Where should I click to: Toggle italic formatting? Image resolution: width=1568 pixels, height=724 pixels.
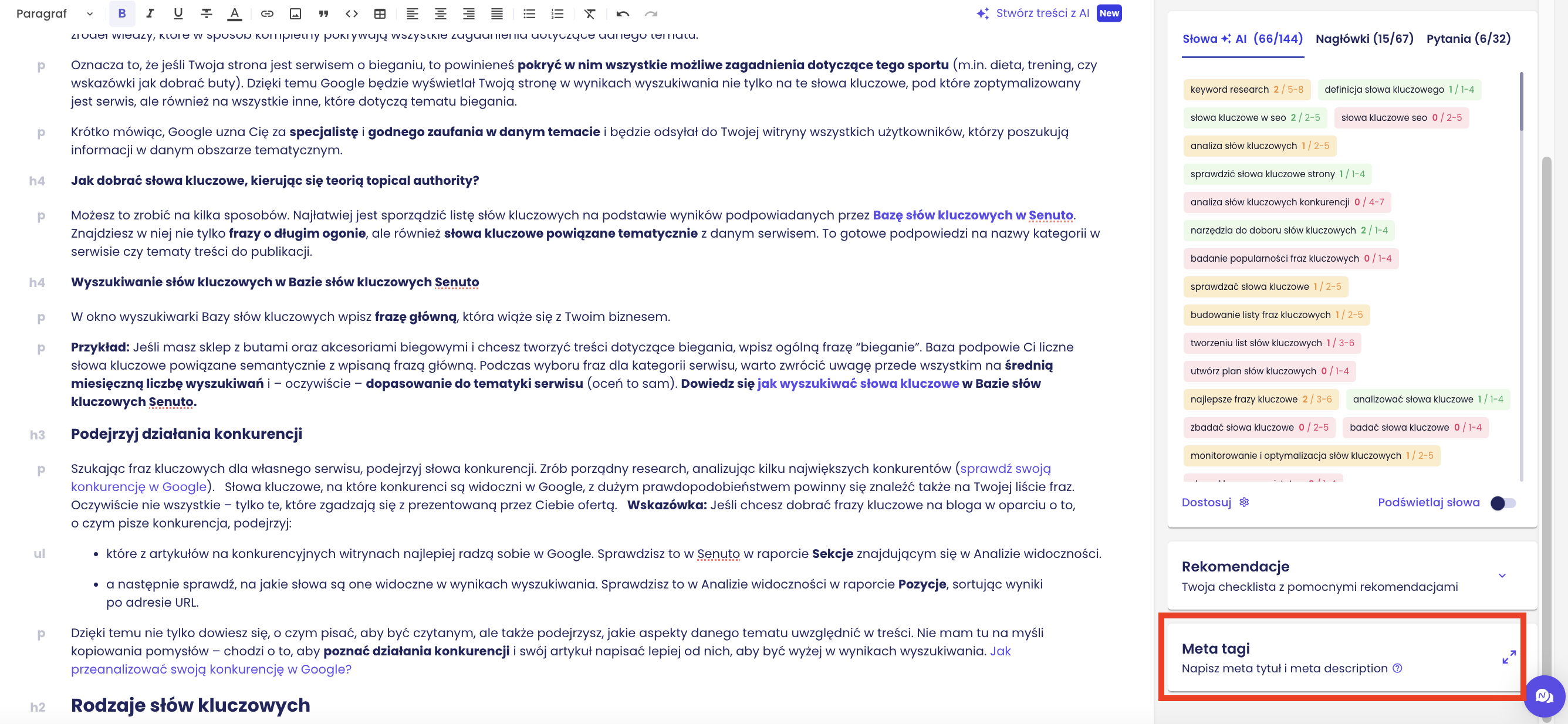coord(150,13)
